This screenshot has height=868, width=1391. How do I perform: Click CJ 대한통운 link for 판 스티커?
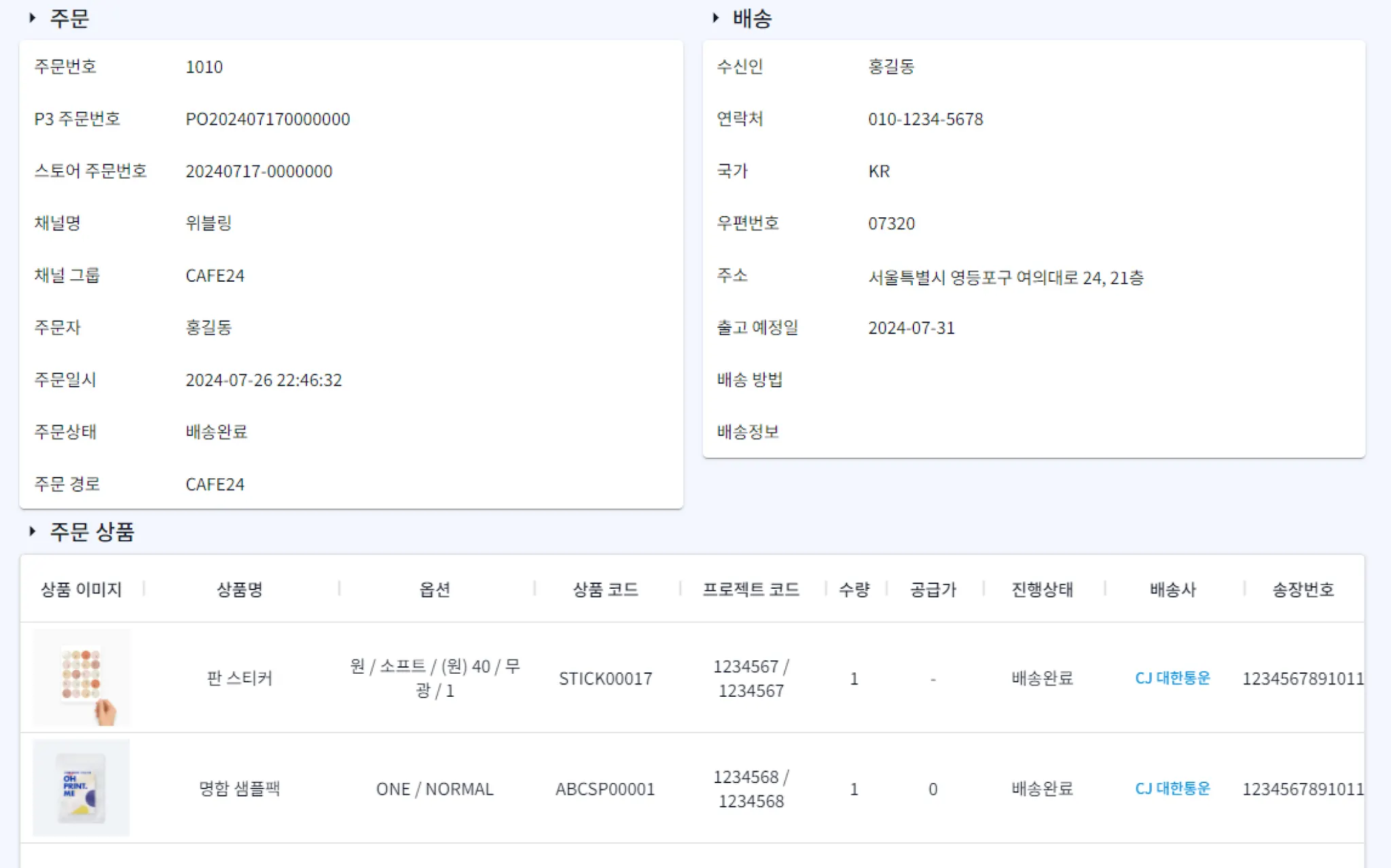1172,678
